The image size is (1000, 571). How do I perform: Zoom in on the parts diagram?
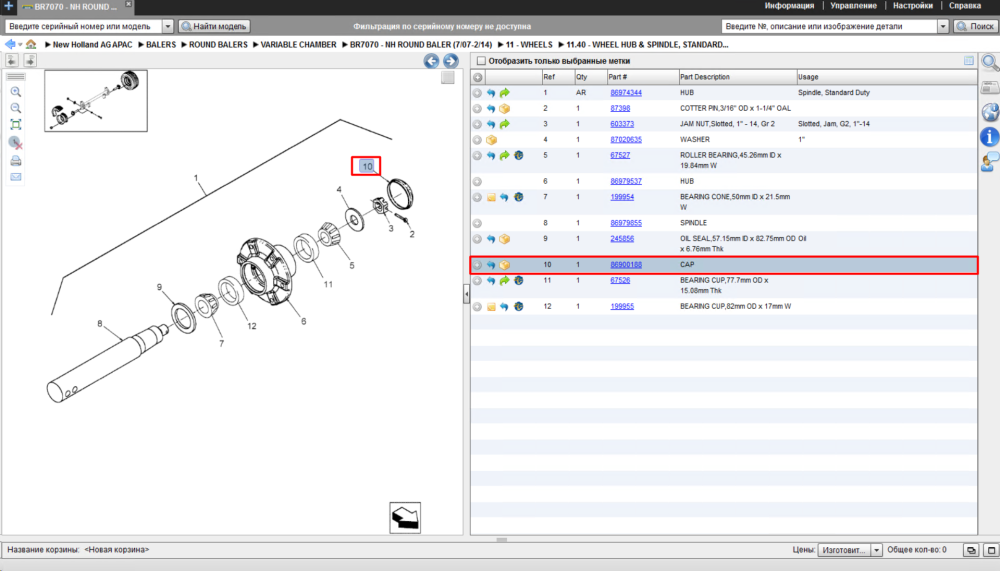(x=16, y=92)
